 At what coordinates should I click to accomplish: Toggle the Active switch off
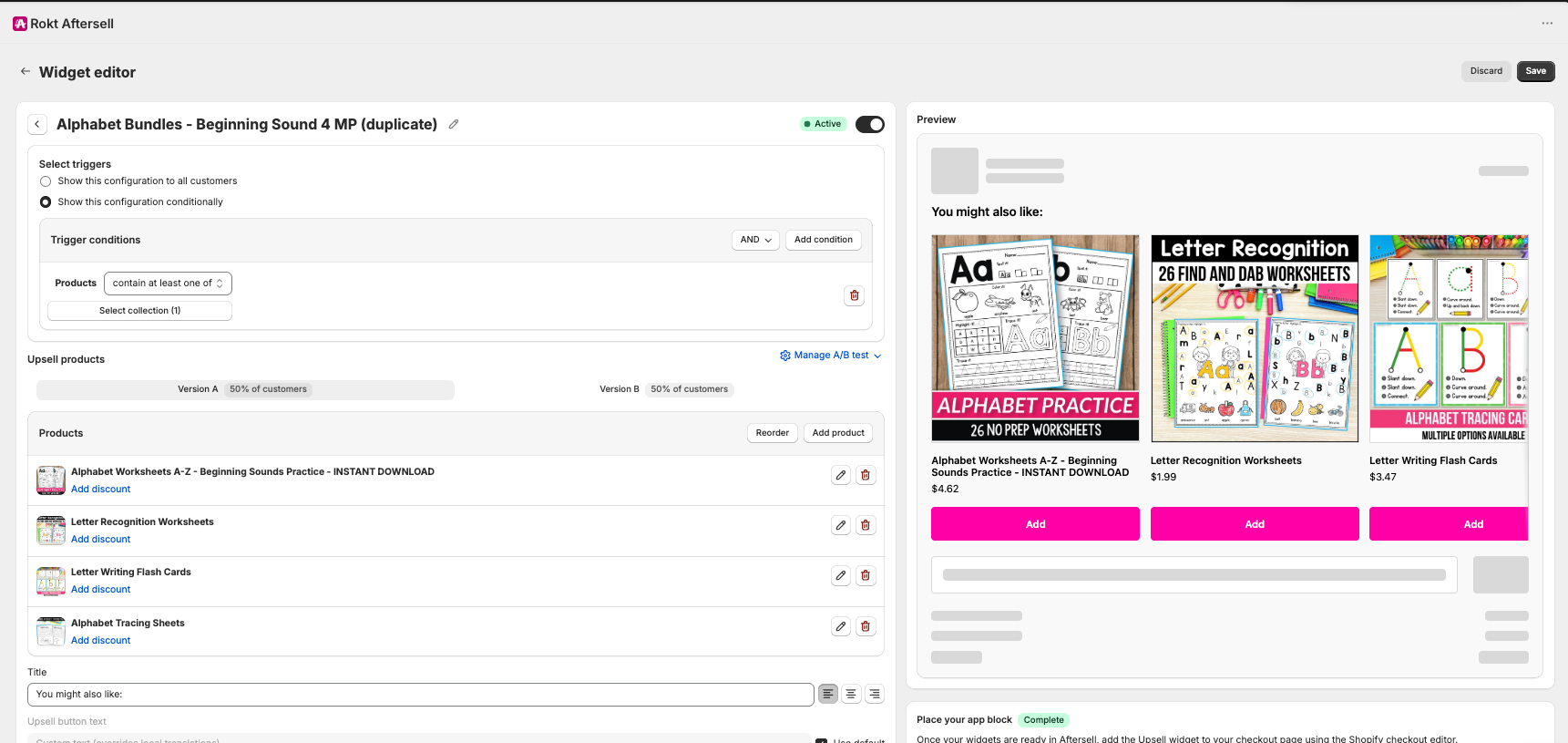pos(870,124)
